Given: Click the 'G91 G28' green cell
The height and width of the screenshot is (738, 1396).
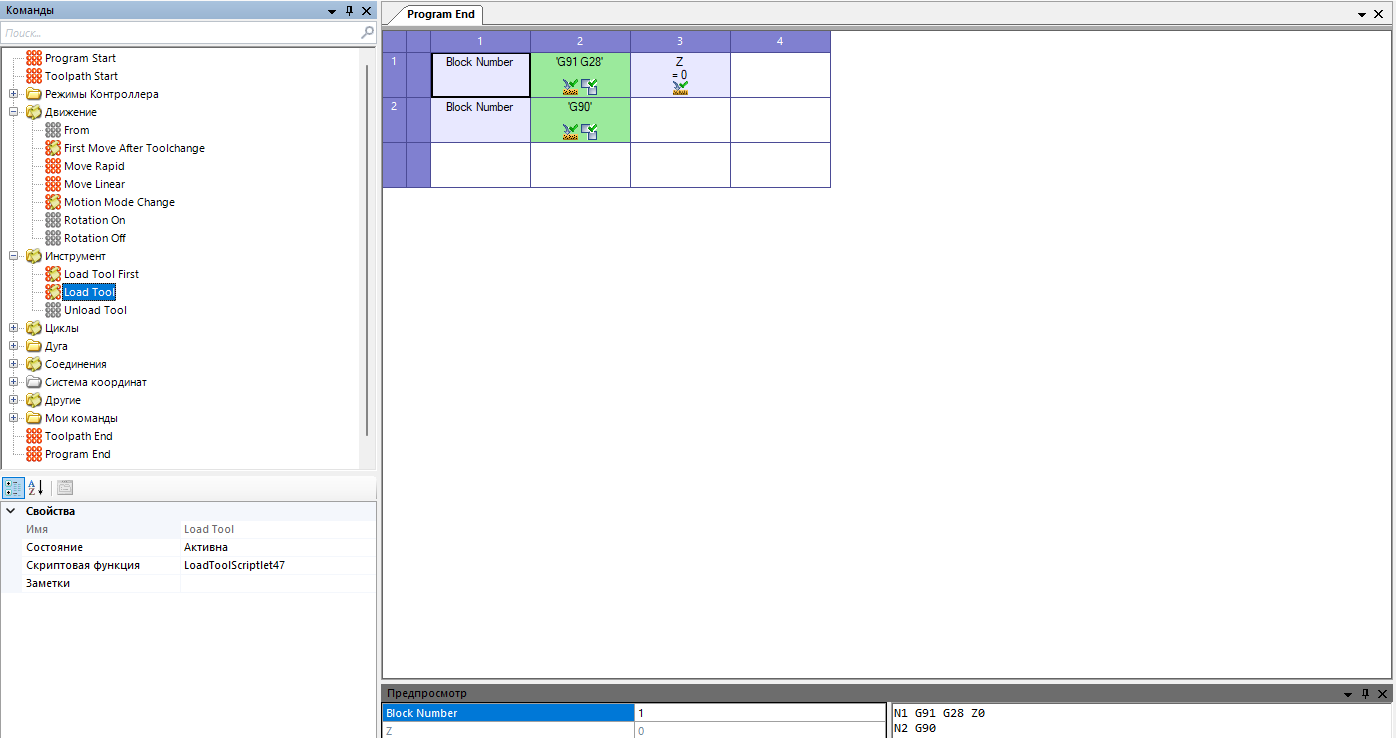Looking at the screenshot, I should 580,75.
